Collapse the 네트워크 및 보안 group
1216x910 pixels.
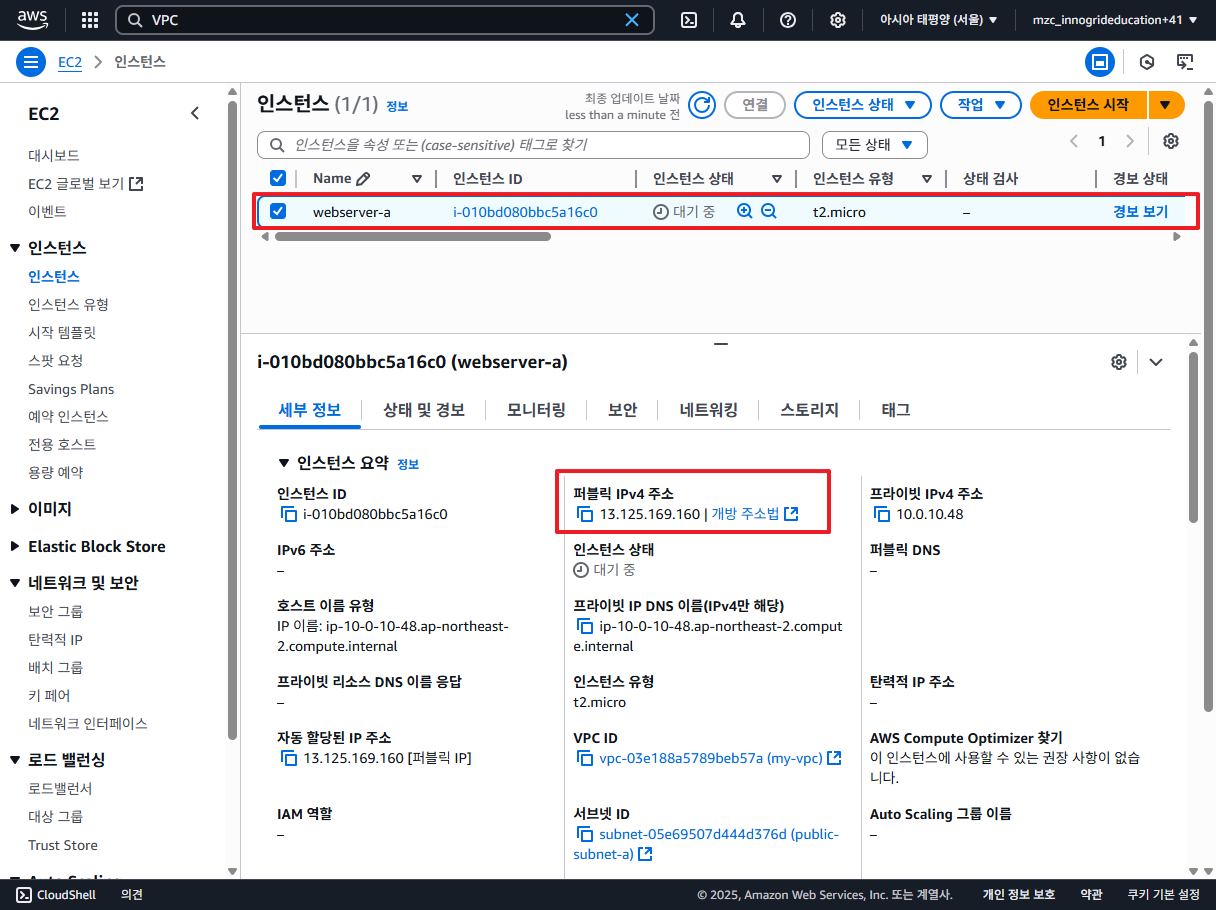(x=15, y=583)
